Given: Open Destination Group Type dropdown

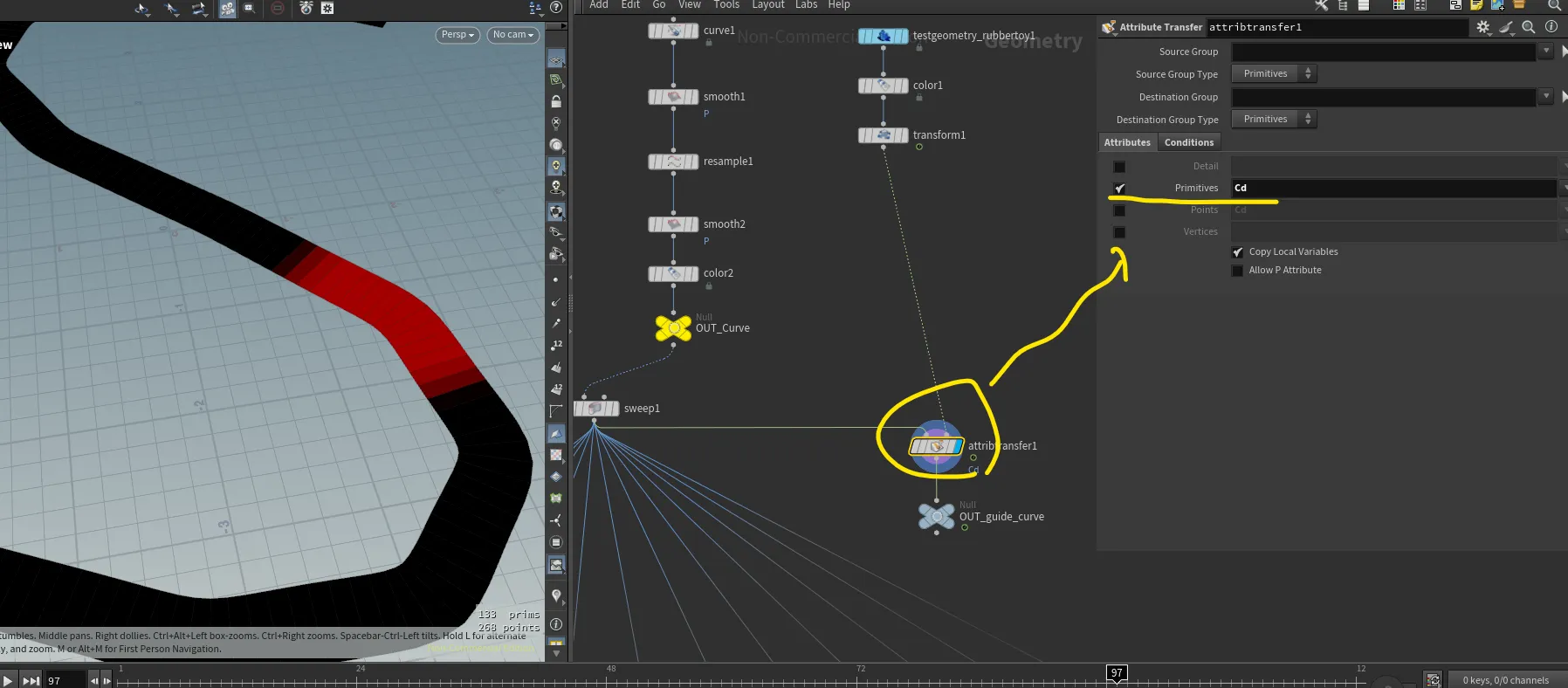Looking at the screenshot, I should (1274, 120).
